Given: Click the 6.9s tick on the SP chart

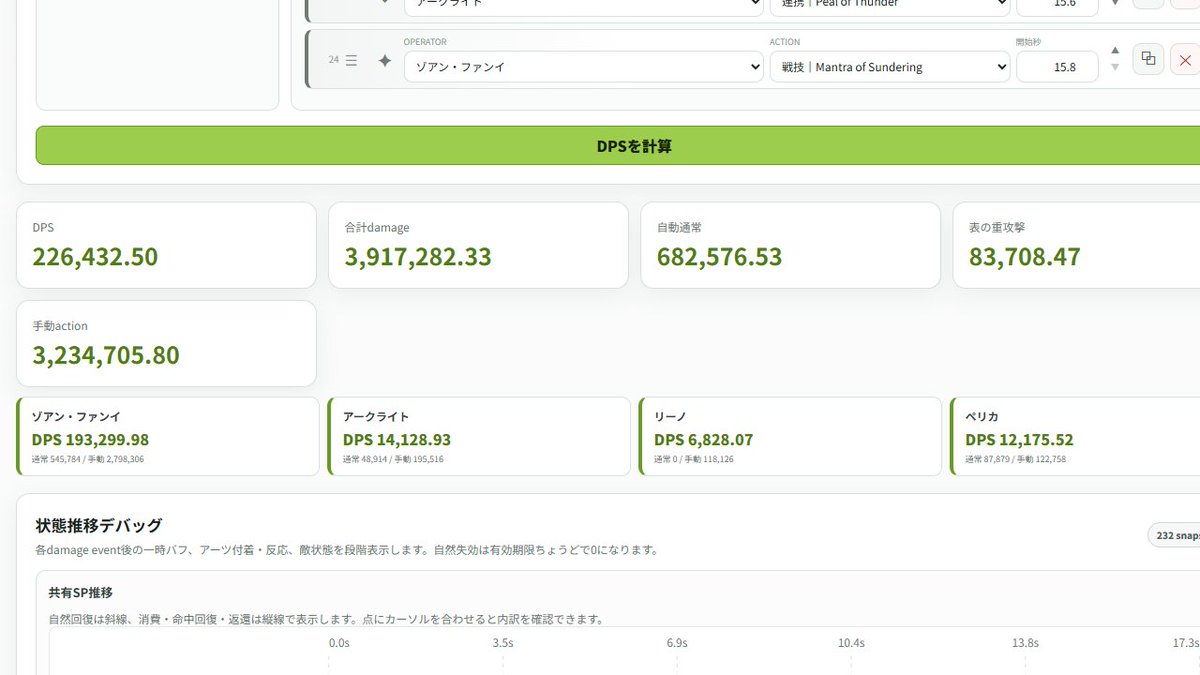Looking at the screenshot, I should pyautogui.click(x=677, y=643).
